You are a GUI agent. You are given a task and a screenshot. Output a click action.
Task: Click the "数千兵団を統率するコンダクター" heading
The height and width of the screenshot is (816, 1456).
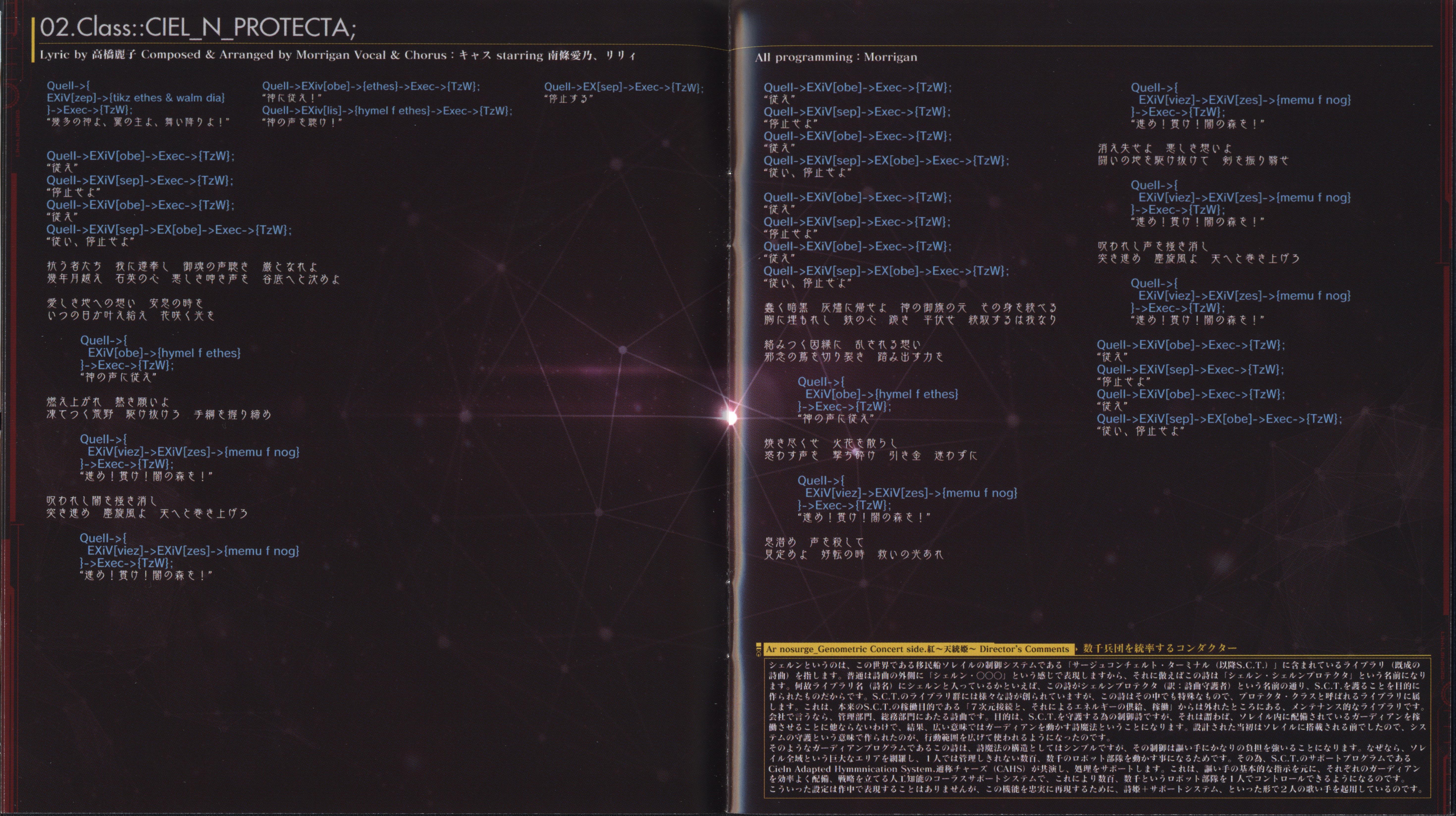tap(1159, 648)
